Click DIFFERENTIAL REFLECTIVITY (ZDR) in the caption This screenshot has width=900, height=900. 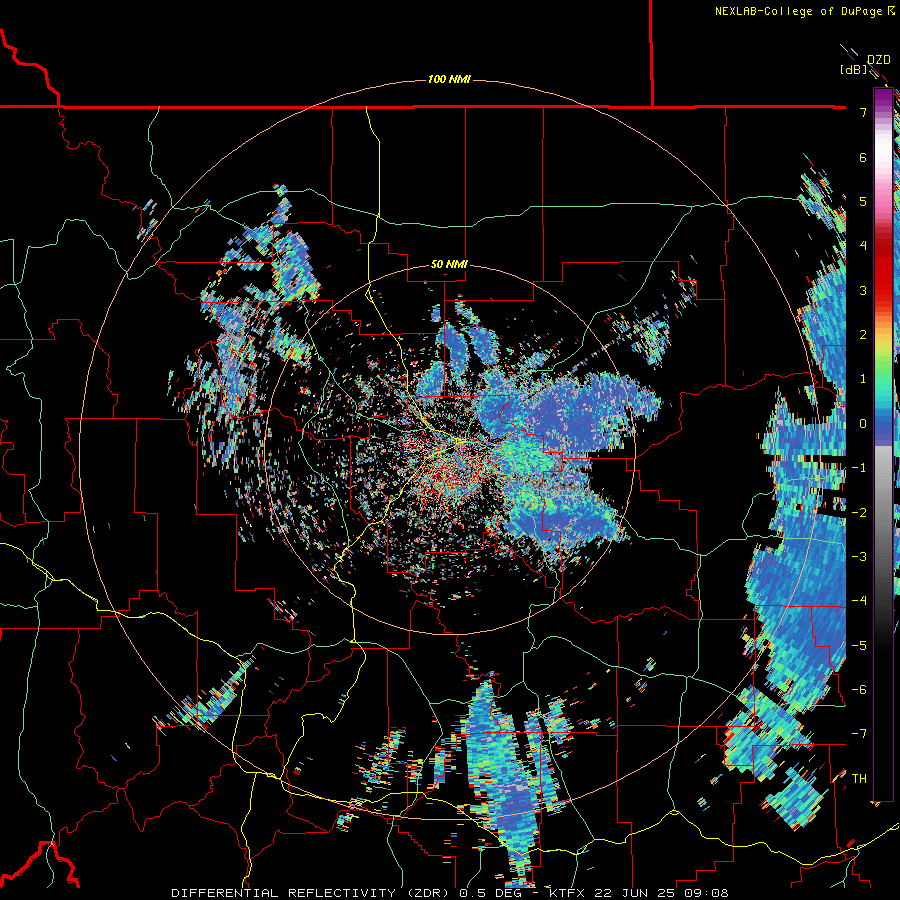[312, 893]
